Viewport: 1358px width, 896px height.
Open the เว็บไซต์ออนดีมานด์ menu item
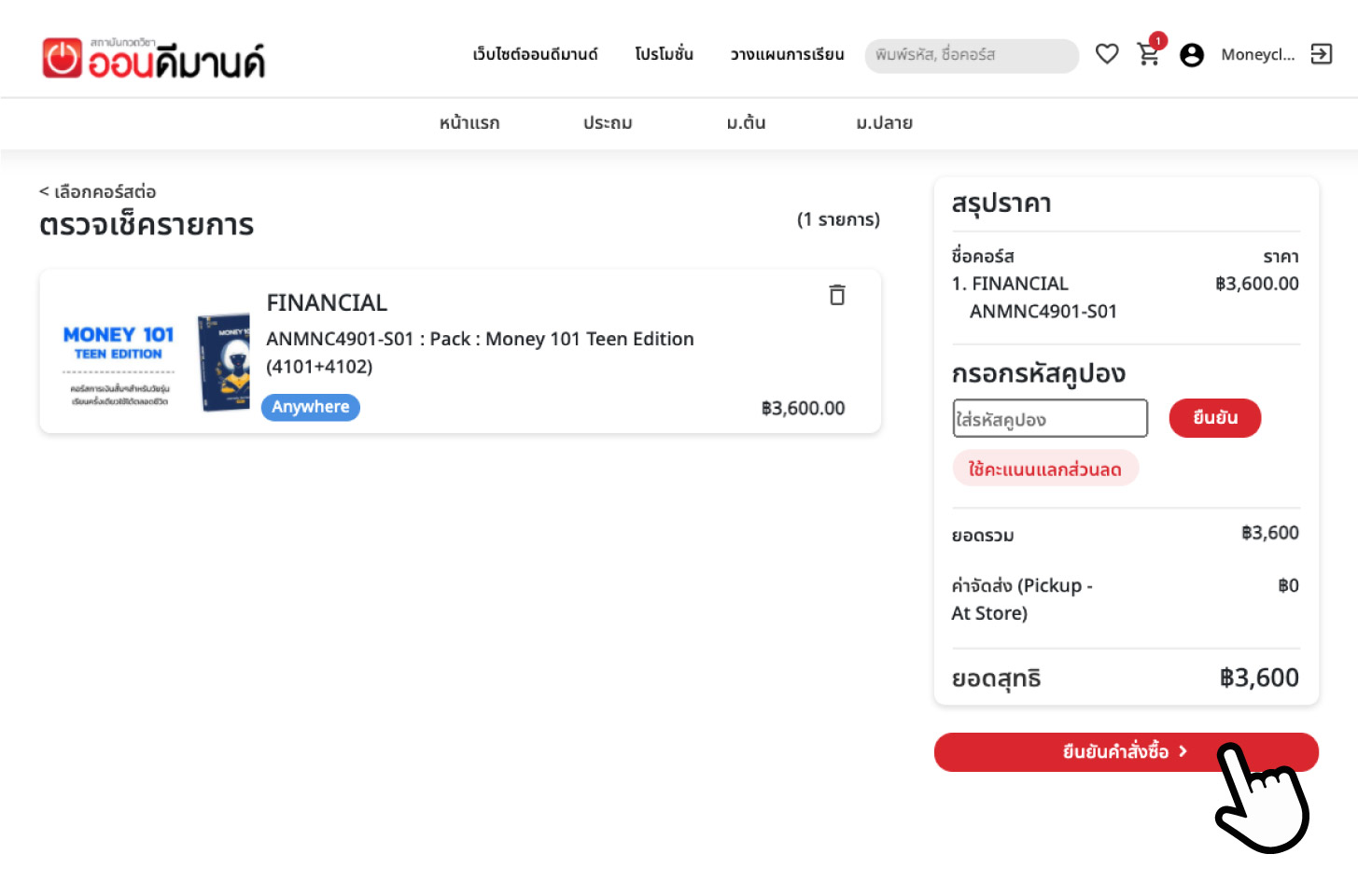pyautogui.click(x=535, y=55)
